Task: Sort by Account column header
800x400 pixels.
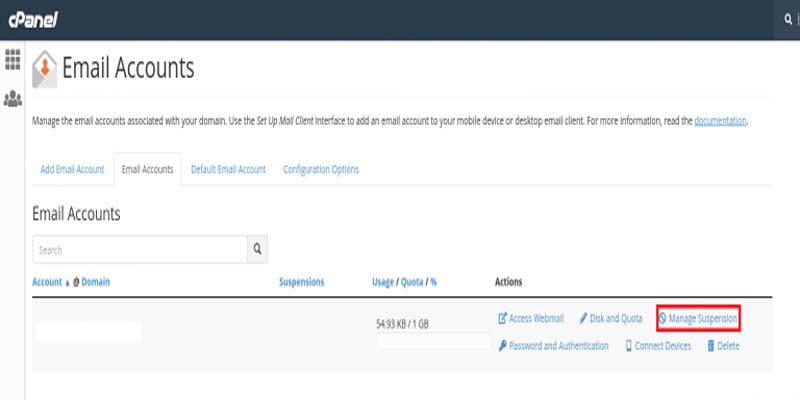Action: [x=49, y=282]
